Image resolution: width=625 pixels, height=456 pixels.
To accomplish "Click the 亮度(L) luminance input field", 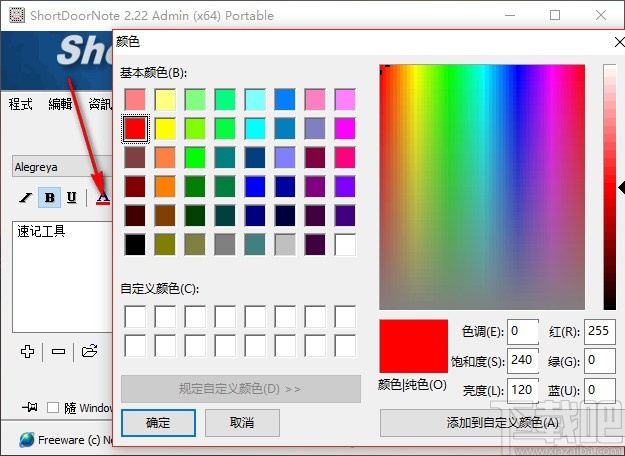I will (x=523, y=390).
